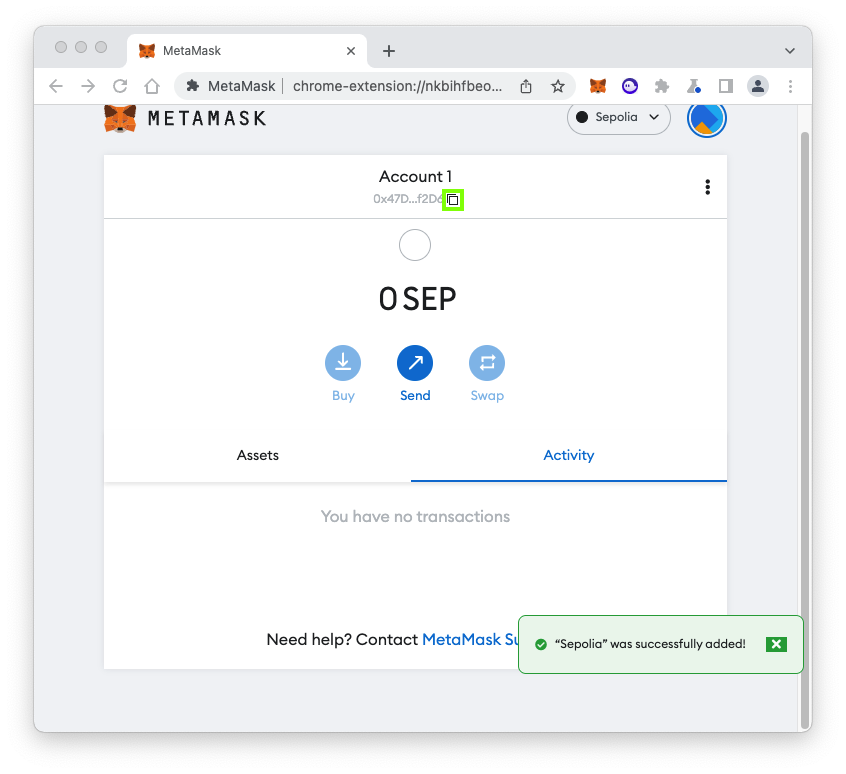Select the MetaMask browser tab
846x774 pixels.
pyautogui.click(x=247, y=51)
